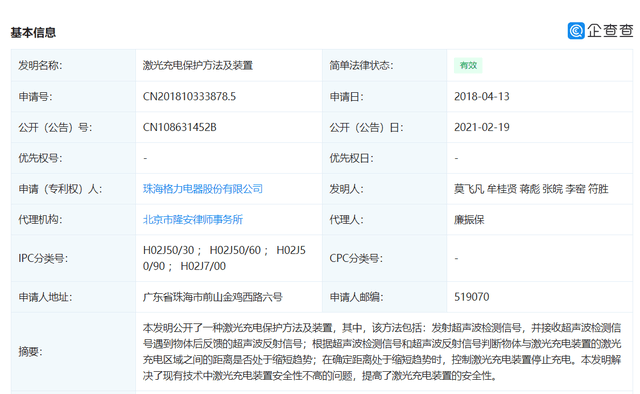This screenshot has height=394, width=640.
Task: Click the 优先权日 label cell
Action: point(384,158)
